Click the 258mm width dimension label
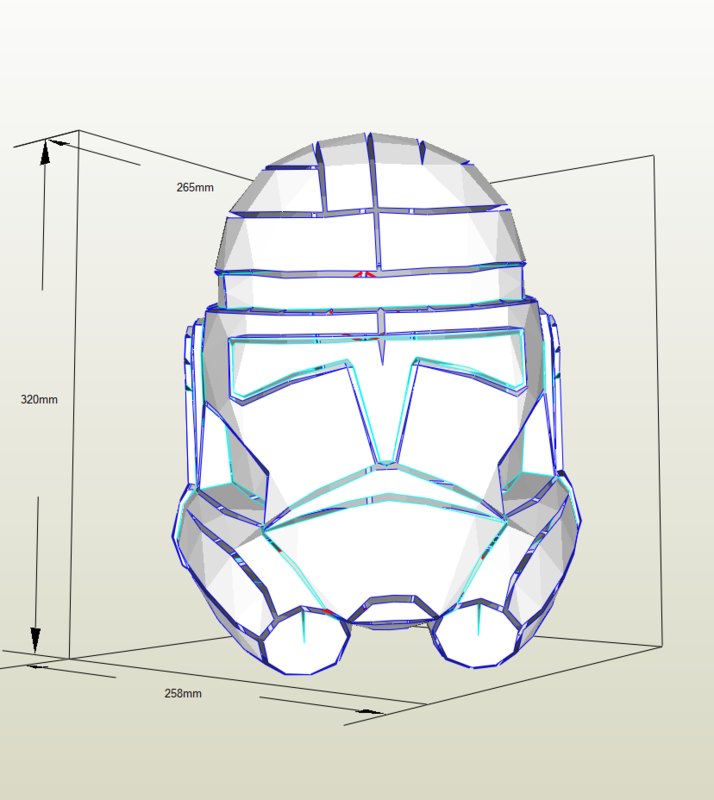 pyautogui.click(x=183, y=693)
